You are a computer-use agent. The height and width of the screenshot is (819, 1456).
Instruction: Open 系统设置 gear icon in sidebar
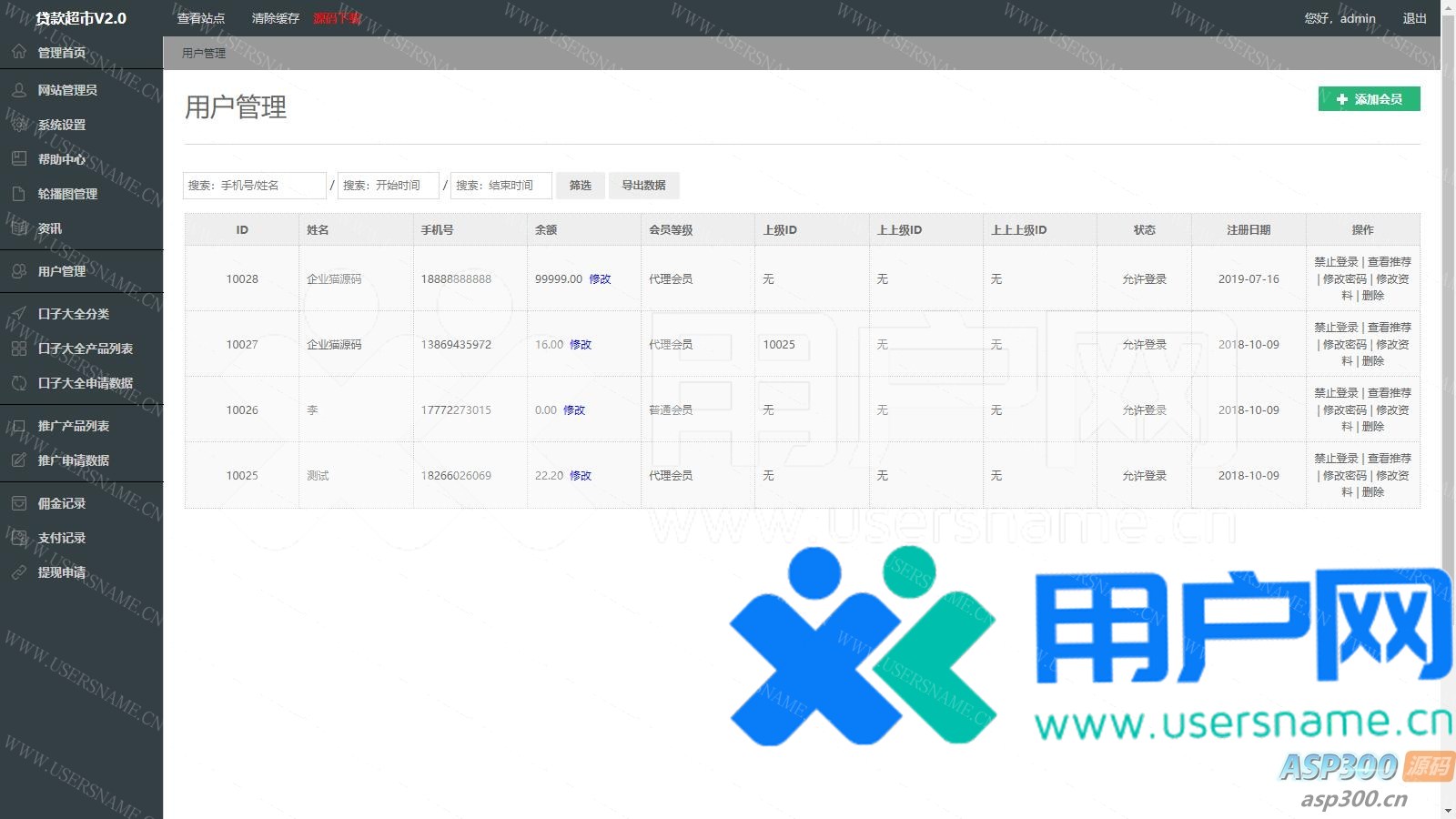click(x=19, y=125)
